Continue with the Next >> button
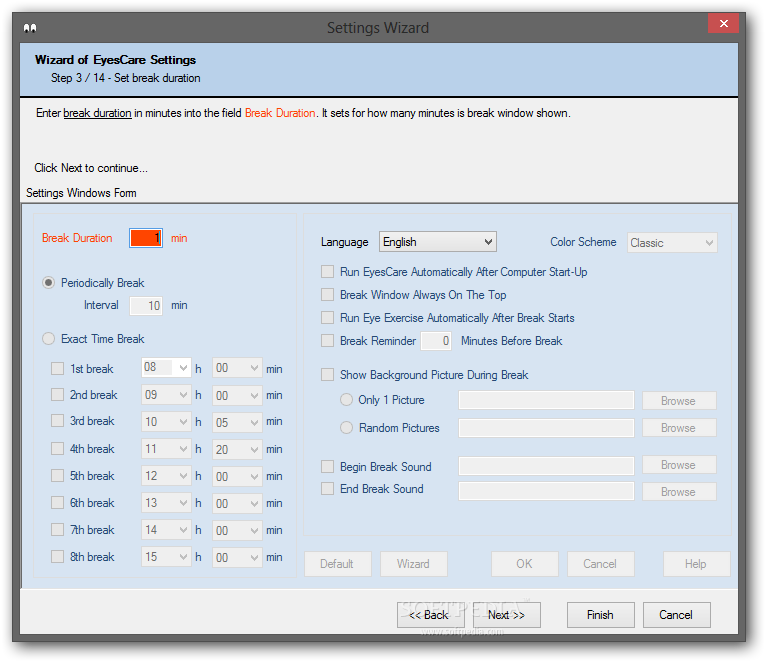 coord(507,615)
